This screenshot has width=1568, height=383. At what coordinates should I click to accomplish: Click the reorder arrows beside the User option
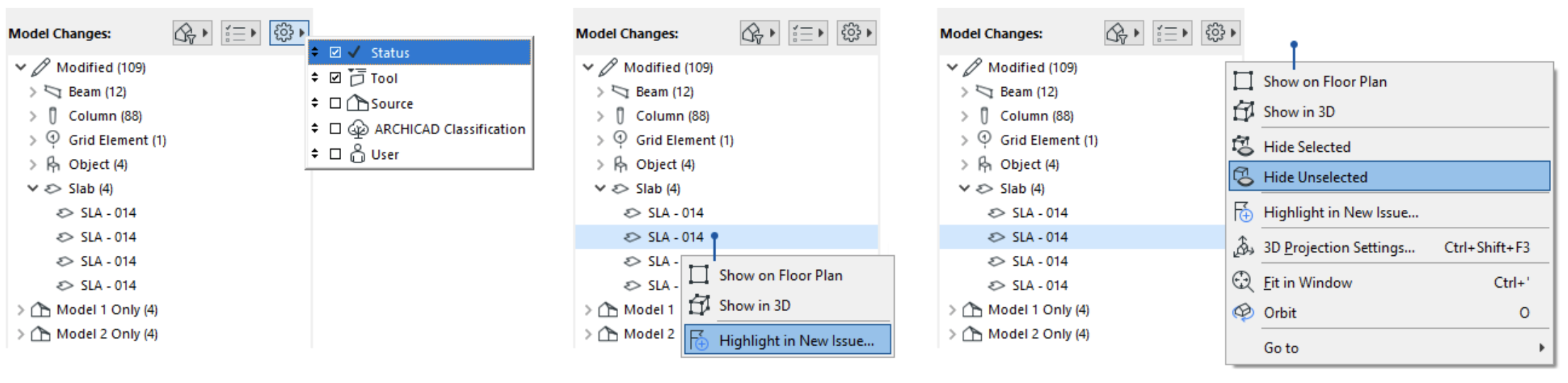tap(315, 154)
